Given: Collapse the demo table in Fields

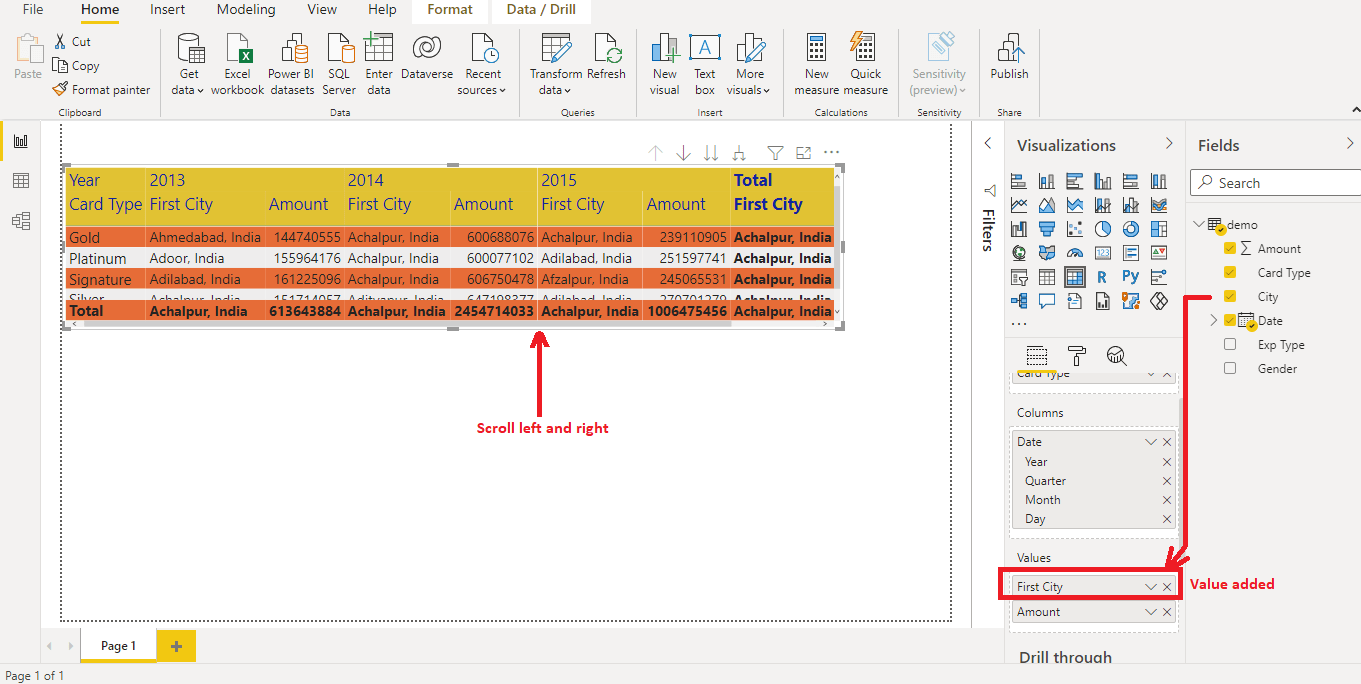Looking at the screenshot, I should [1200, 225].
